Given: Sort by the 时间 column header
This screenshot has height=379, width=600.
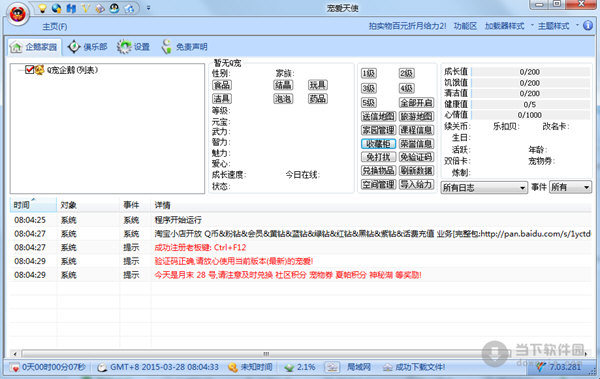Looking at the screenshot, I should (x=33, y=205).
